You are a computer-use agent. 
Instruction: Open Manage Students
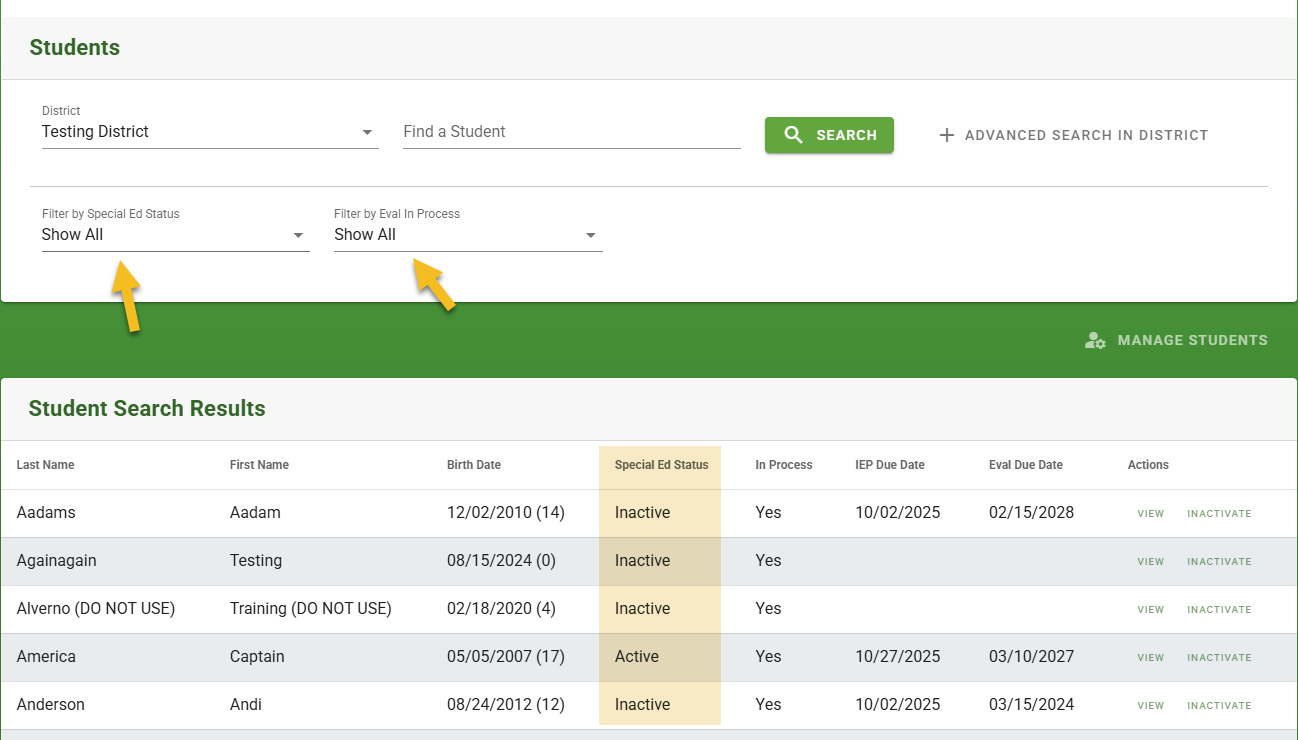point(1176,340)
